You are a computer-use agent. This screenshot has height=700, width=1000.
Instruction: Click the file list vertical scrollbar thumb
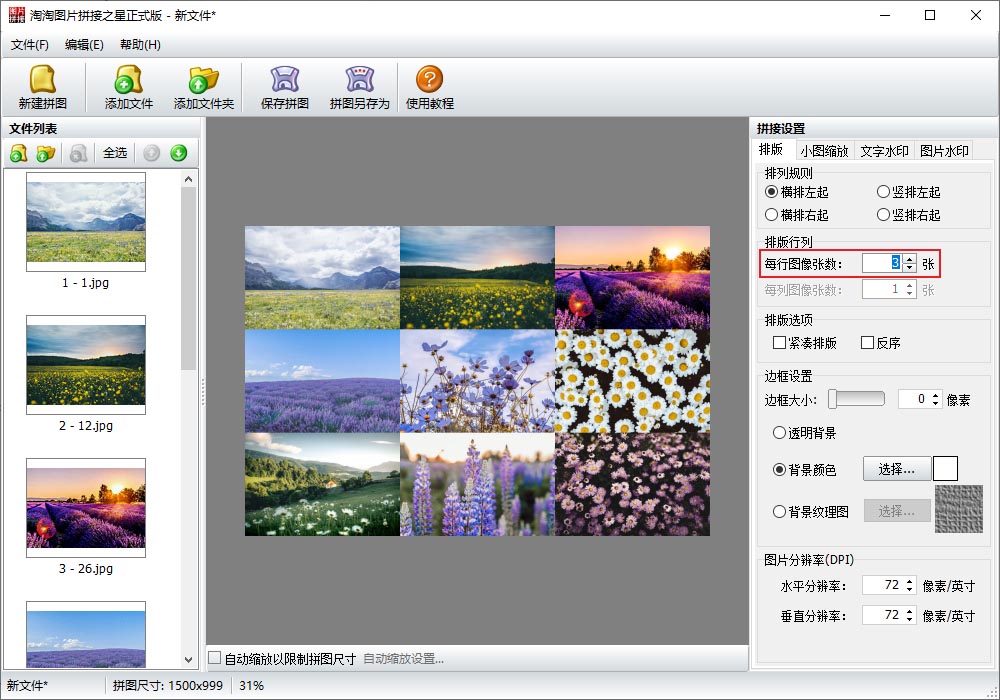coord(188,279)
